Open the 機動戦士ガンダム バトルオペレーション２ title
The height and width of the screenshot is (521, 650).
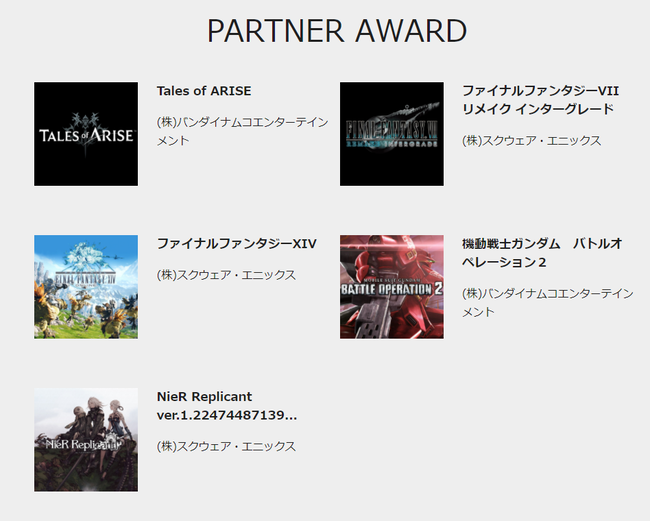point(542,253)
